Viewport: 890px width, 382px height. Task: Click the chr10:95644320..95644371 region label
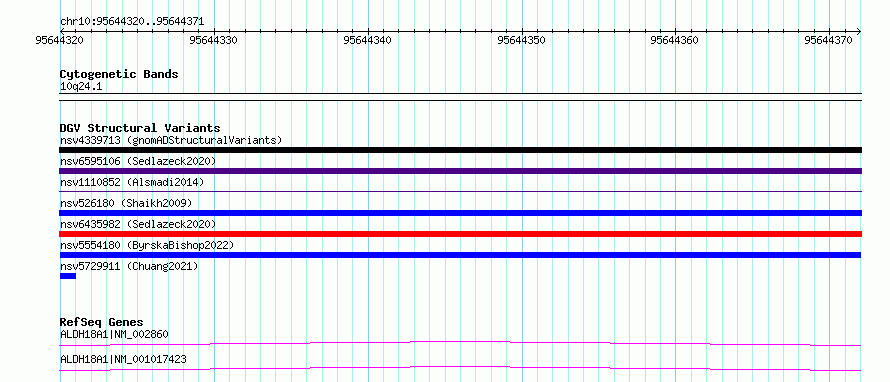click(x=132, y=22)
